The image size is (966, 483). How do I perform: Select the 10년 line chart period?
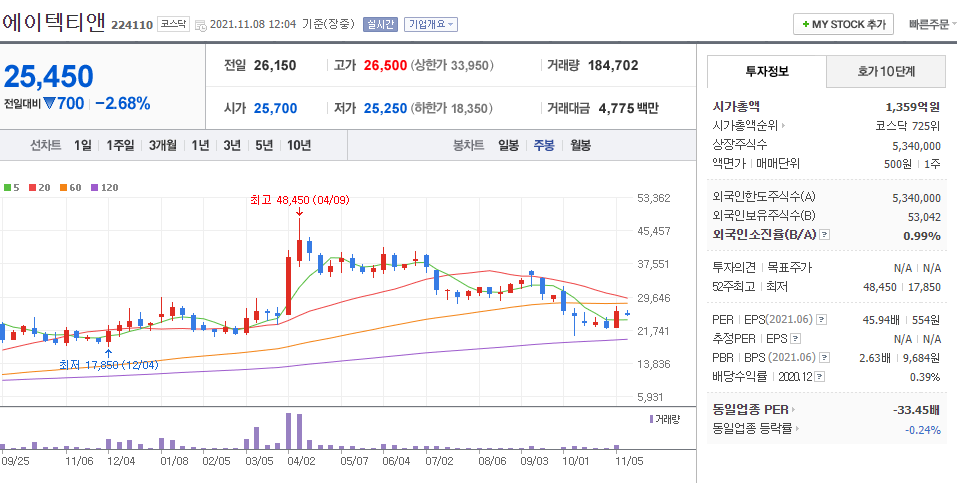(299, 145)
